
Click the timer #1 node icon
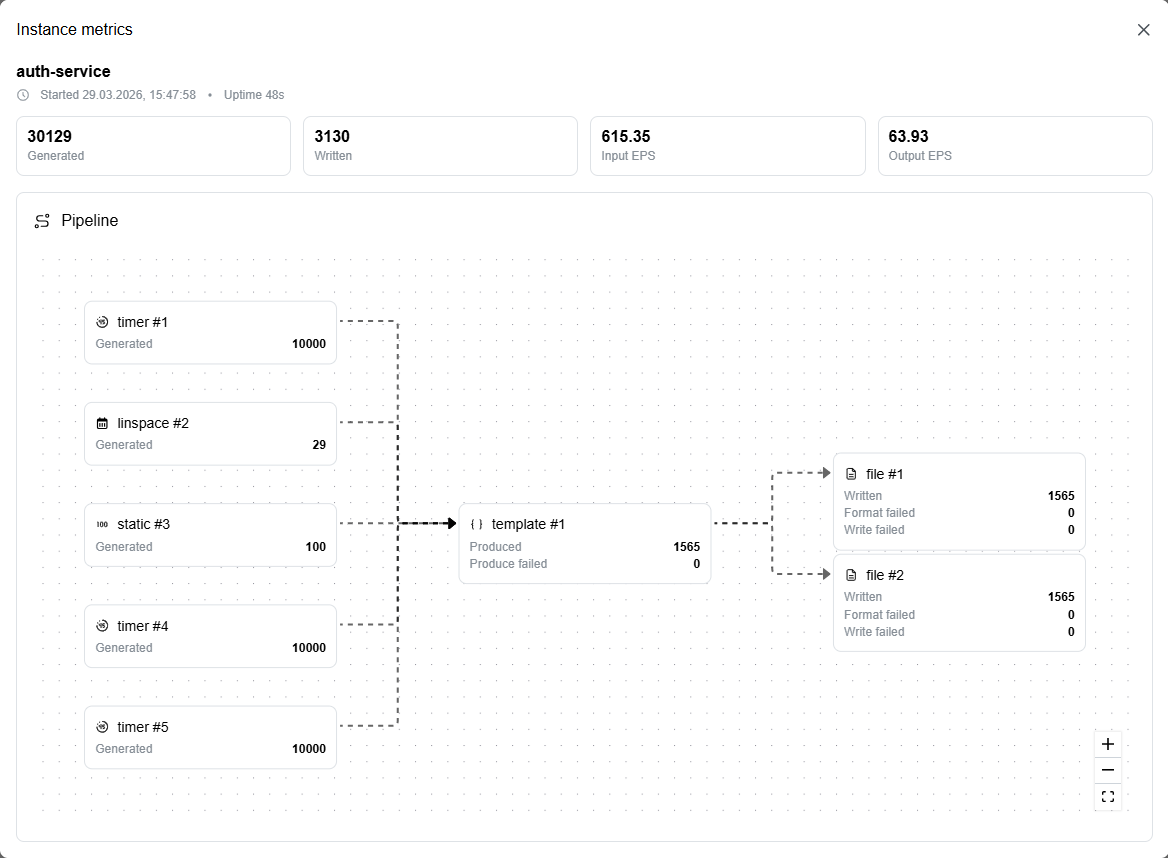(x=102, y=322)
